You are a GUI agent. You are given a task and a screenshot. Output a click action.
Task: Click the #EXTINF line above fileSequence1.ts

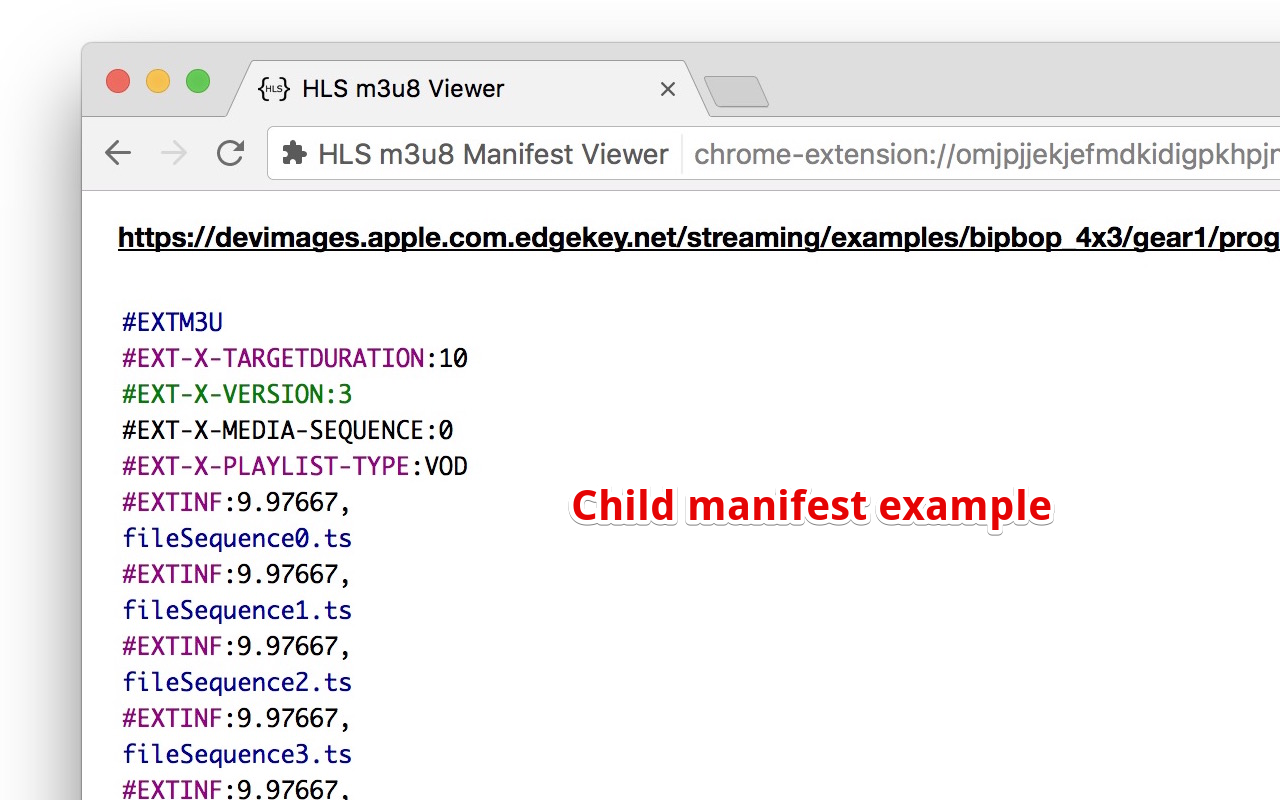pyautogui.click(x=237, y=574)
